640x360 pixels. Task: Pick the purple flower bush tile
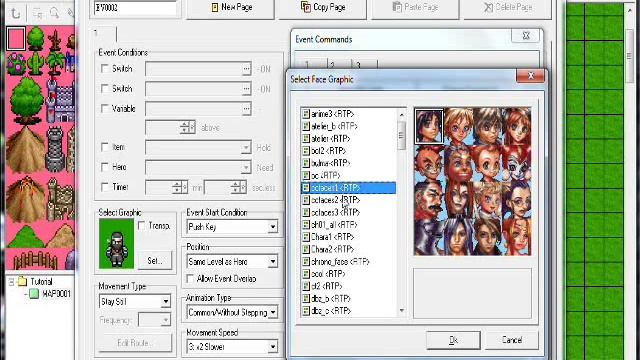click(x=16, y=64)
